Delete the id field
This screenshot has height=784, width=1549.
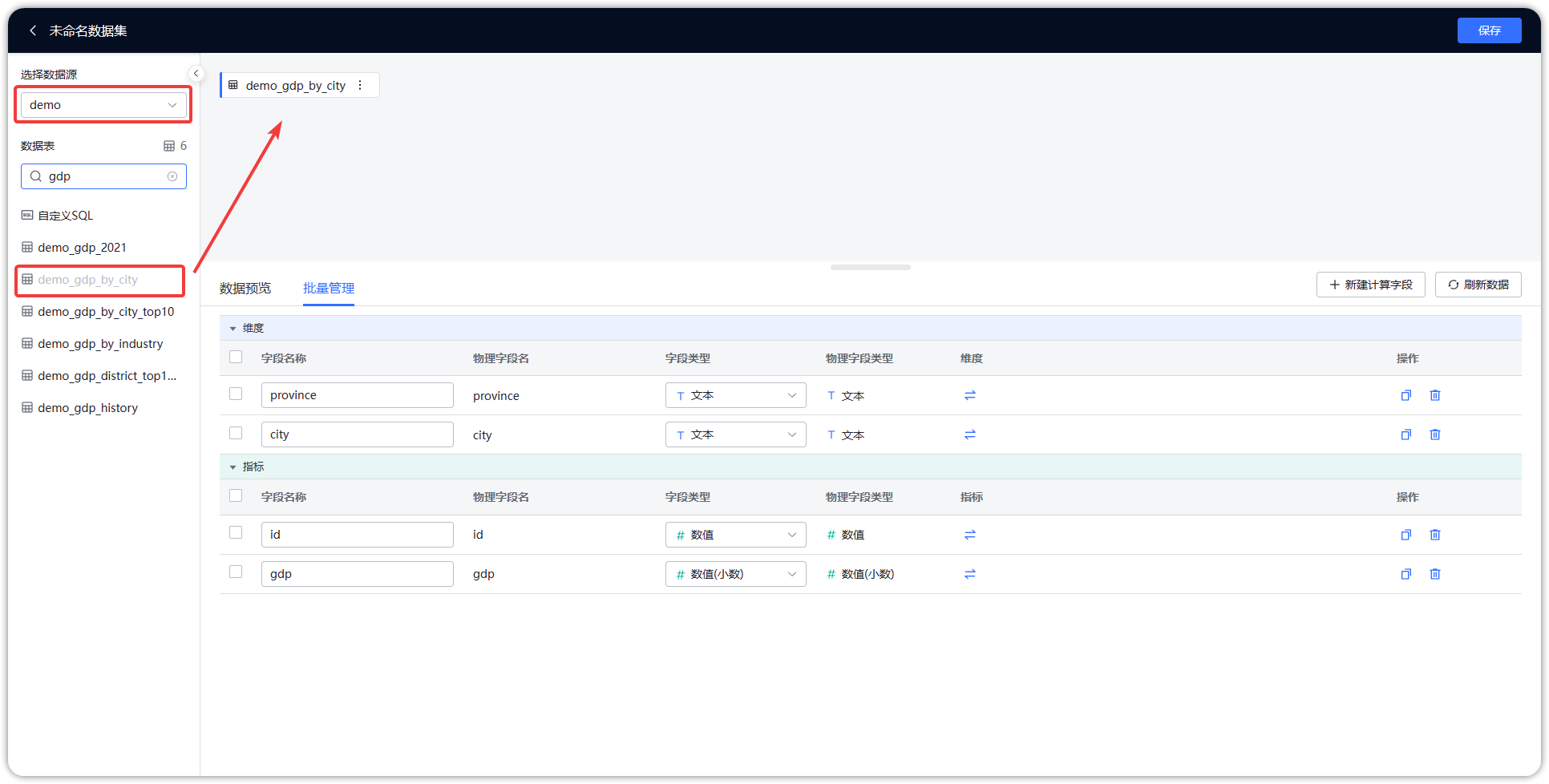click(1435, 535)
